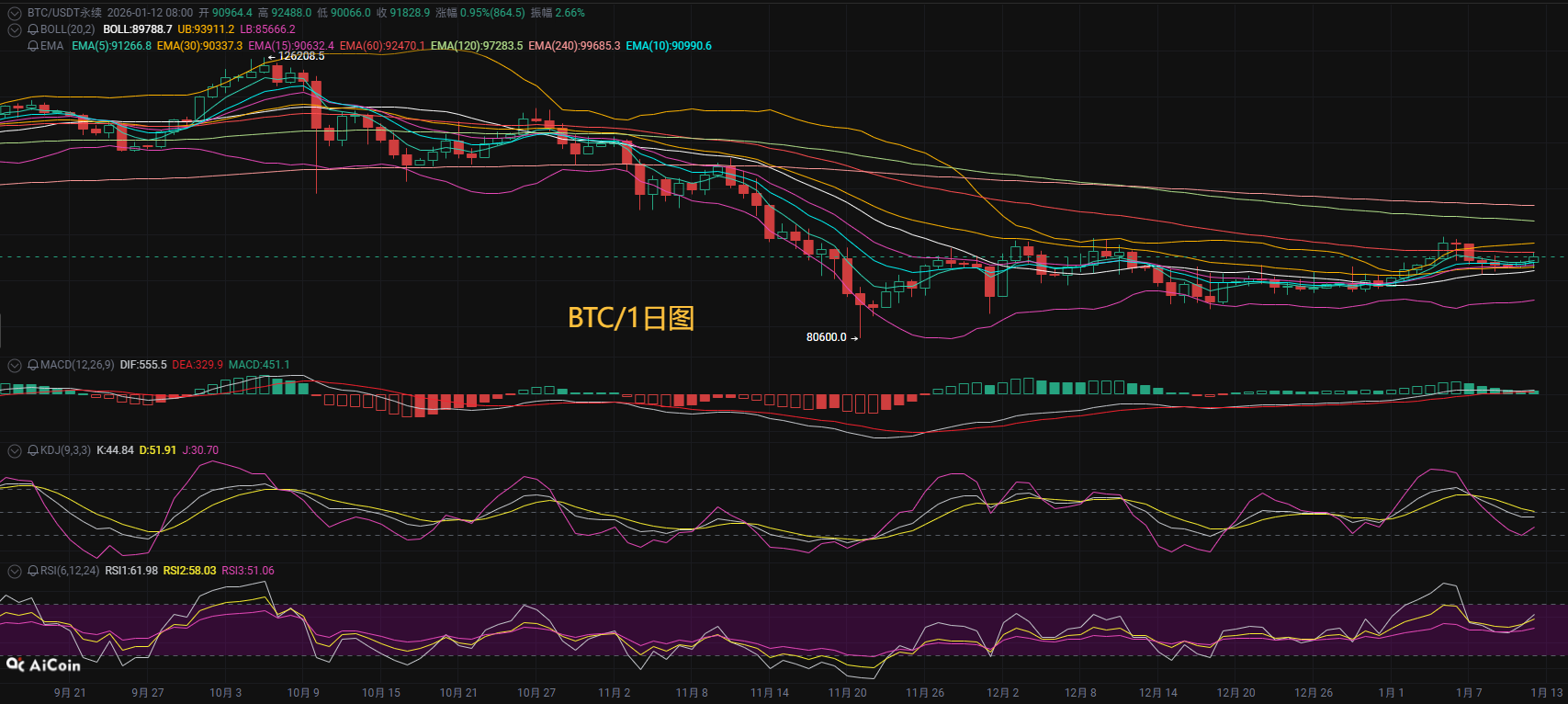Image resolution: width=1568 pixels, height=704 pixels.
Task: Collapse the RSI panel using its chevron
Action: tap(15, 571)
